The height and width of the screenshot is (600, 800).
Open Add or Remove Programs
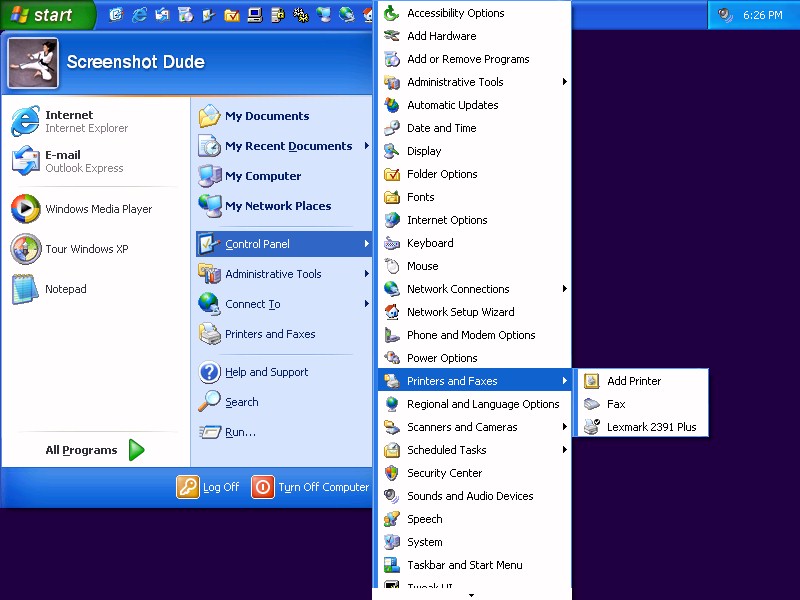pos(468,59)
